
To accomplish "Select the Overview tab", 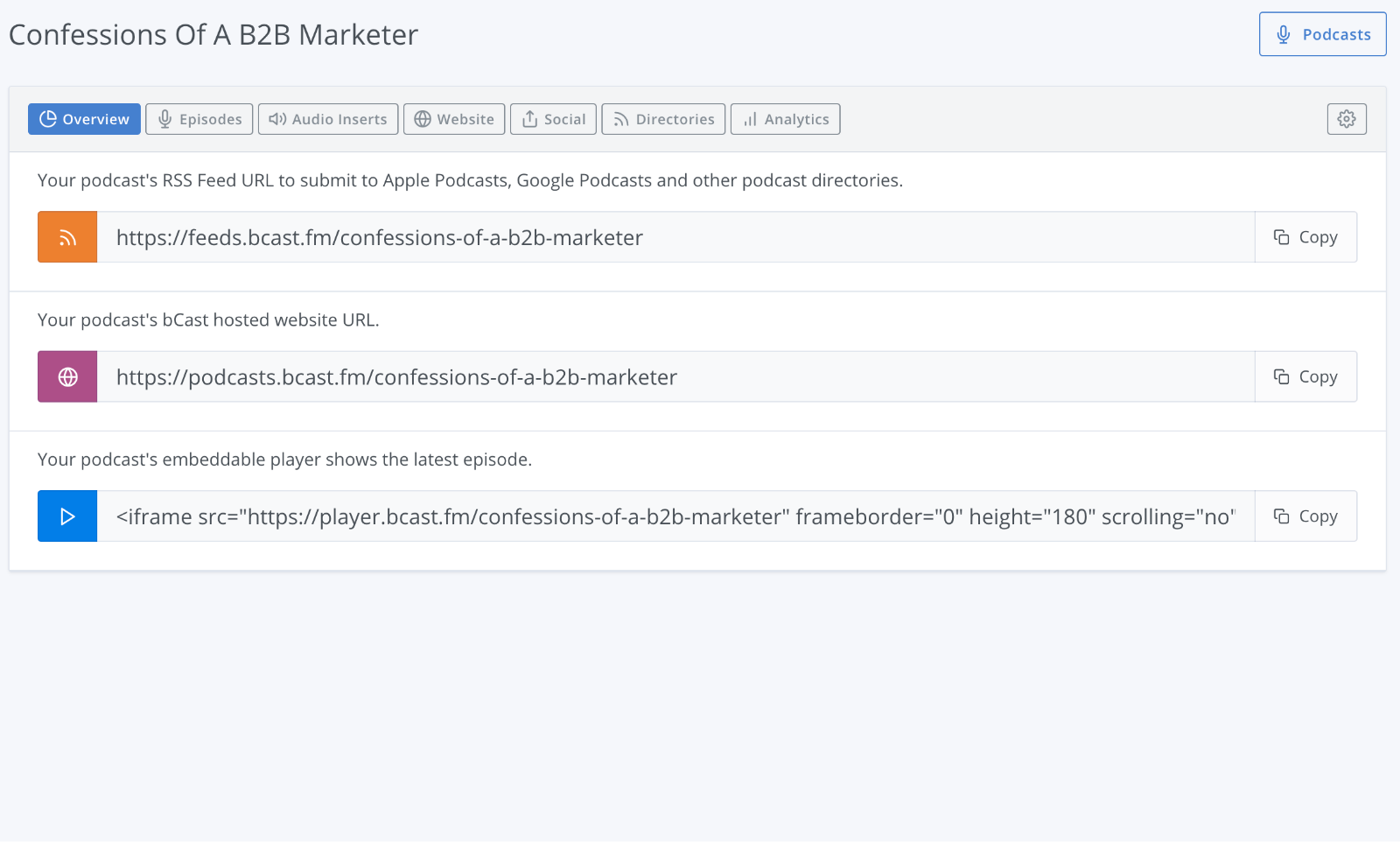I will pos(84,119).
